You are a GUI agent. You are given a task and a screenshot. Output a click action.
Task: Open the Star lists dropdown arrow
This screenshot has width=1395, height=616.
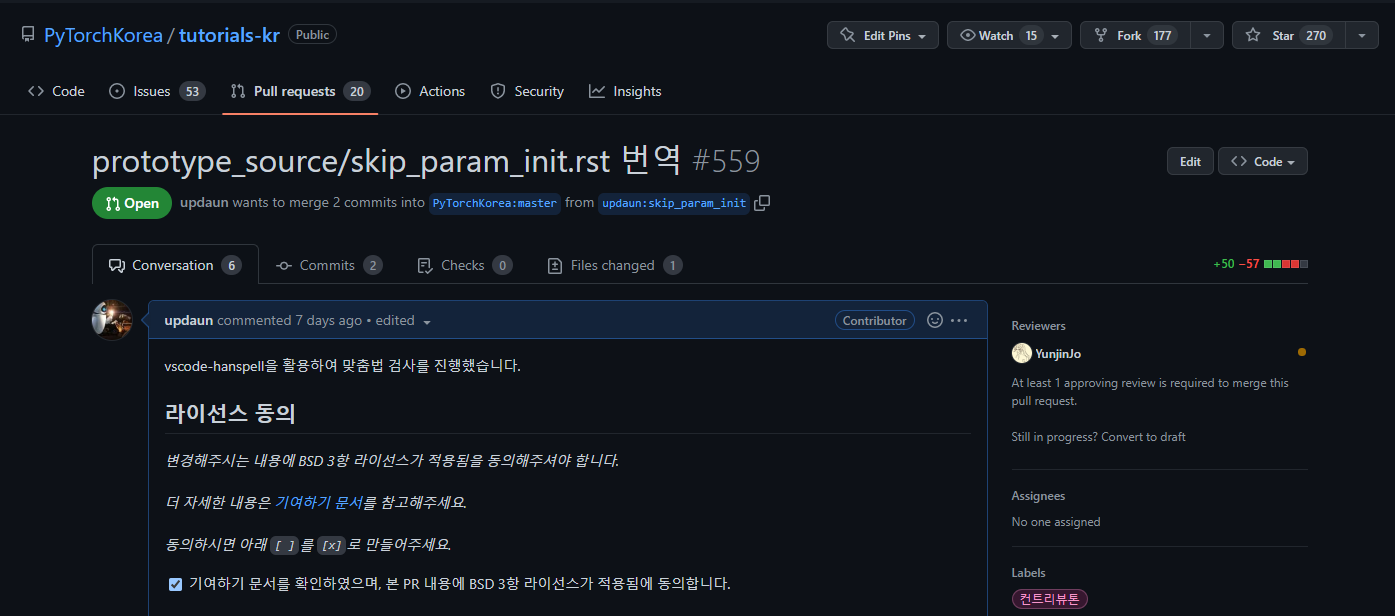[1362, 35]
